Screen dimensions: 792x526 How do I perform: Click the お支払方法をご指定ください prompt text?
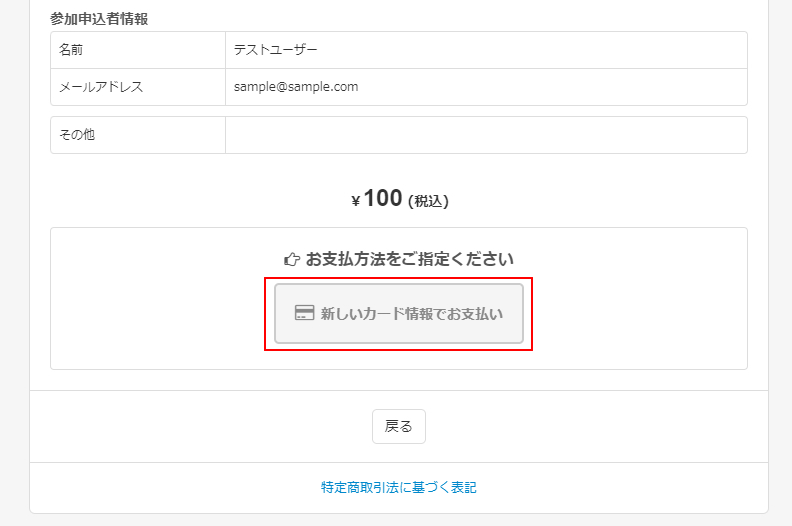[410, 259]
